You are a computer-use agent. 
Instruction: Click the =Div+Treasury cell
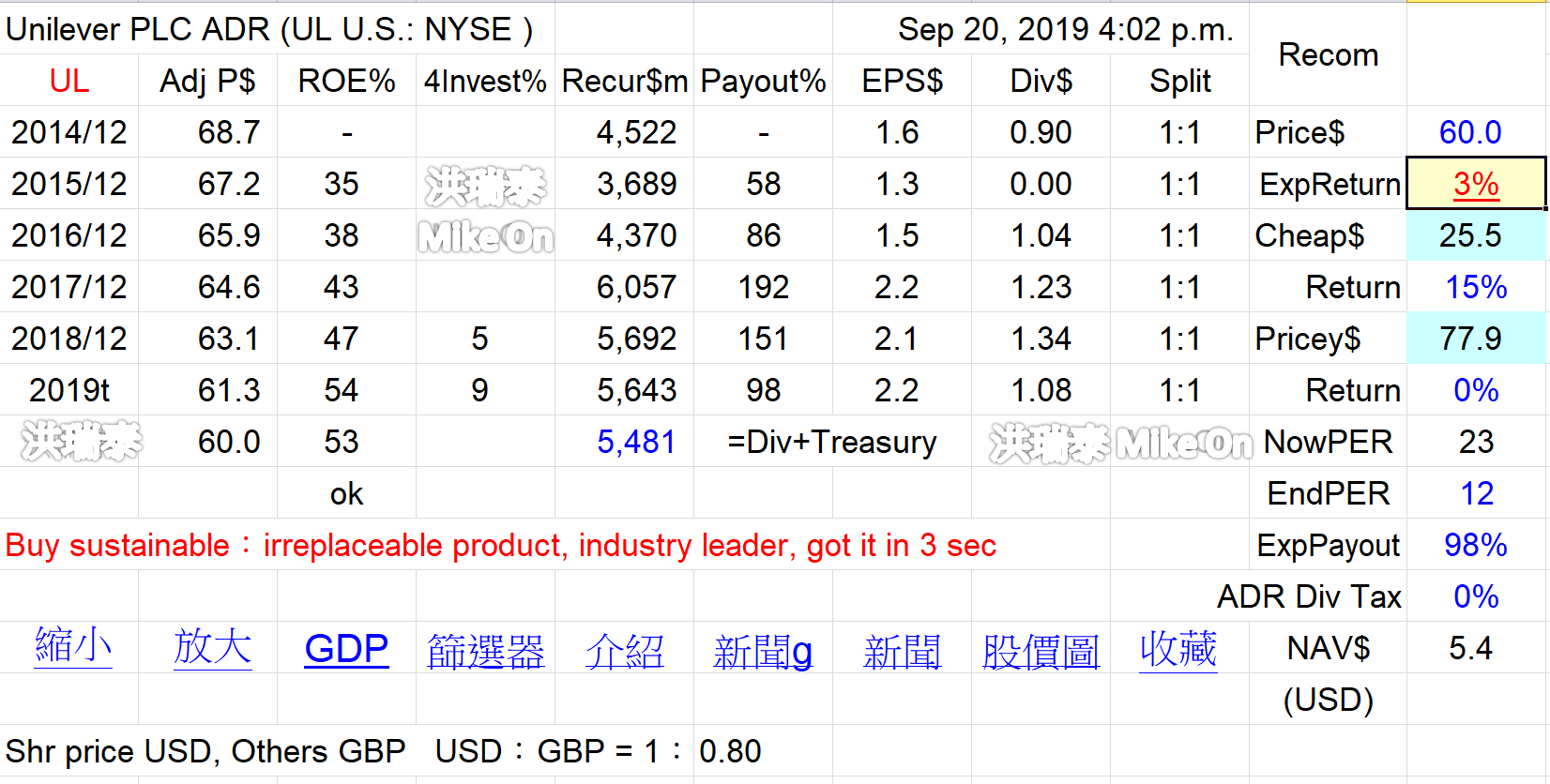832,442
